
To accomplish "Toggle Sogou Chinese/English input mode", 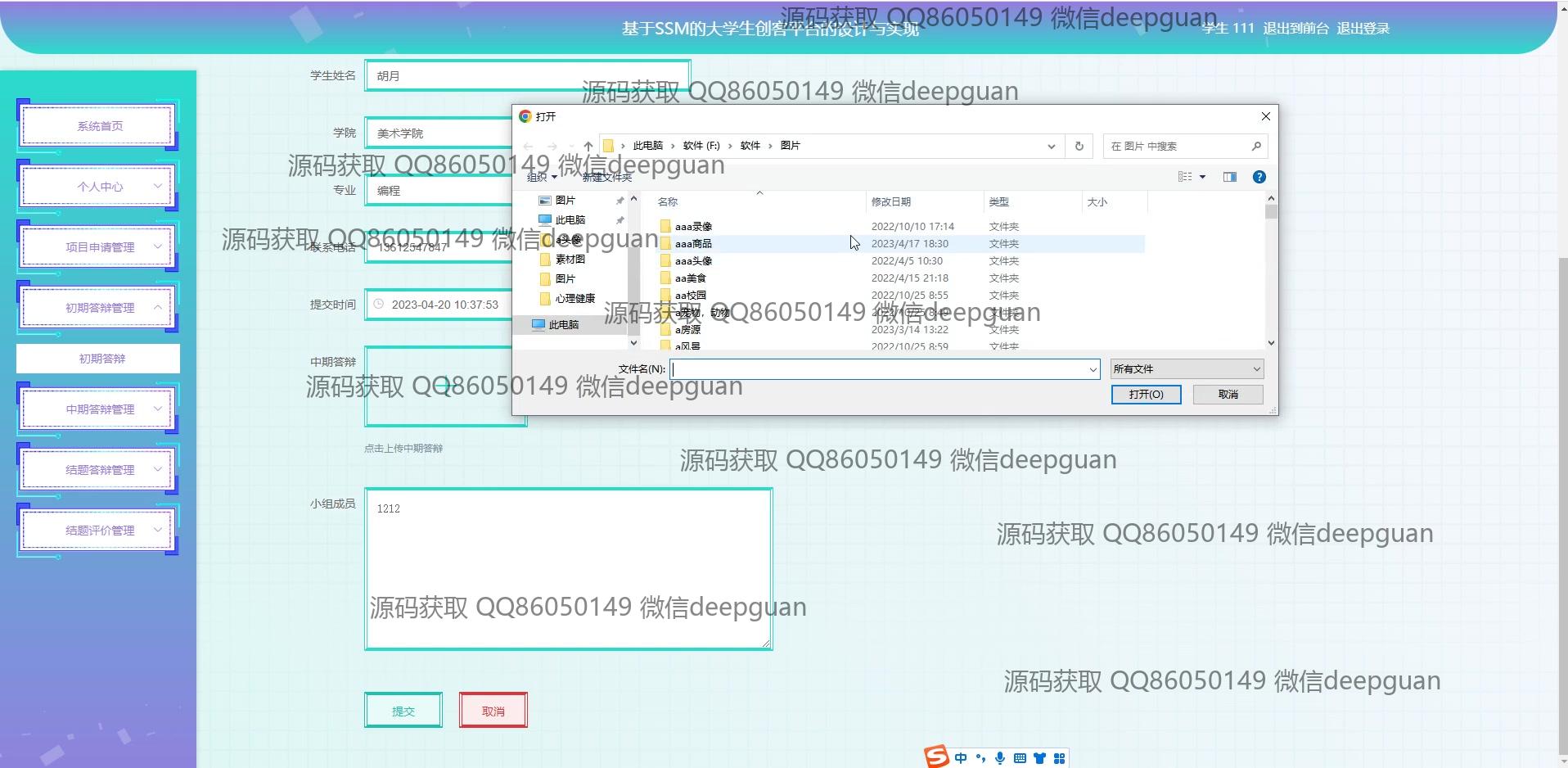I will pyautogui.click(x=961, y=758).
